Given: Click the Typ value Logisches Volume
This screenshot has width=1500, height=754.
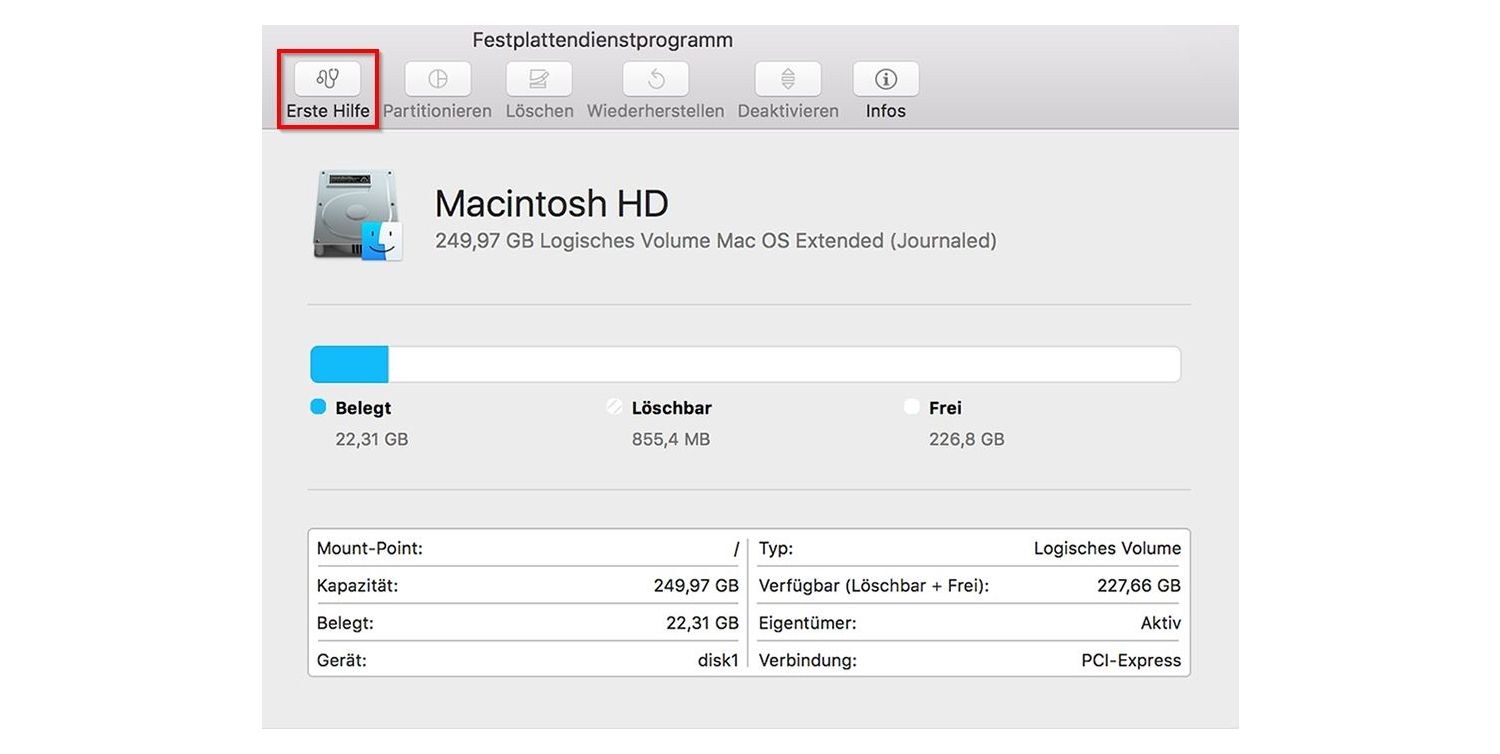Looking at the screenshot, I should pyautogui.click(x=1107, y=548).
